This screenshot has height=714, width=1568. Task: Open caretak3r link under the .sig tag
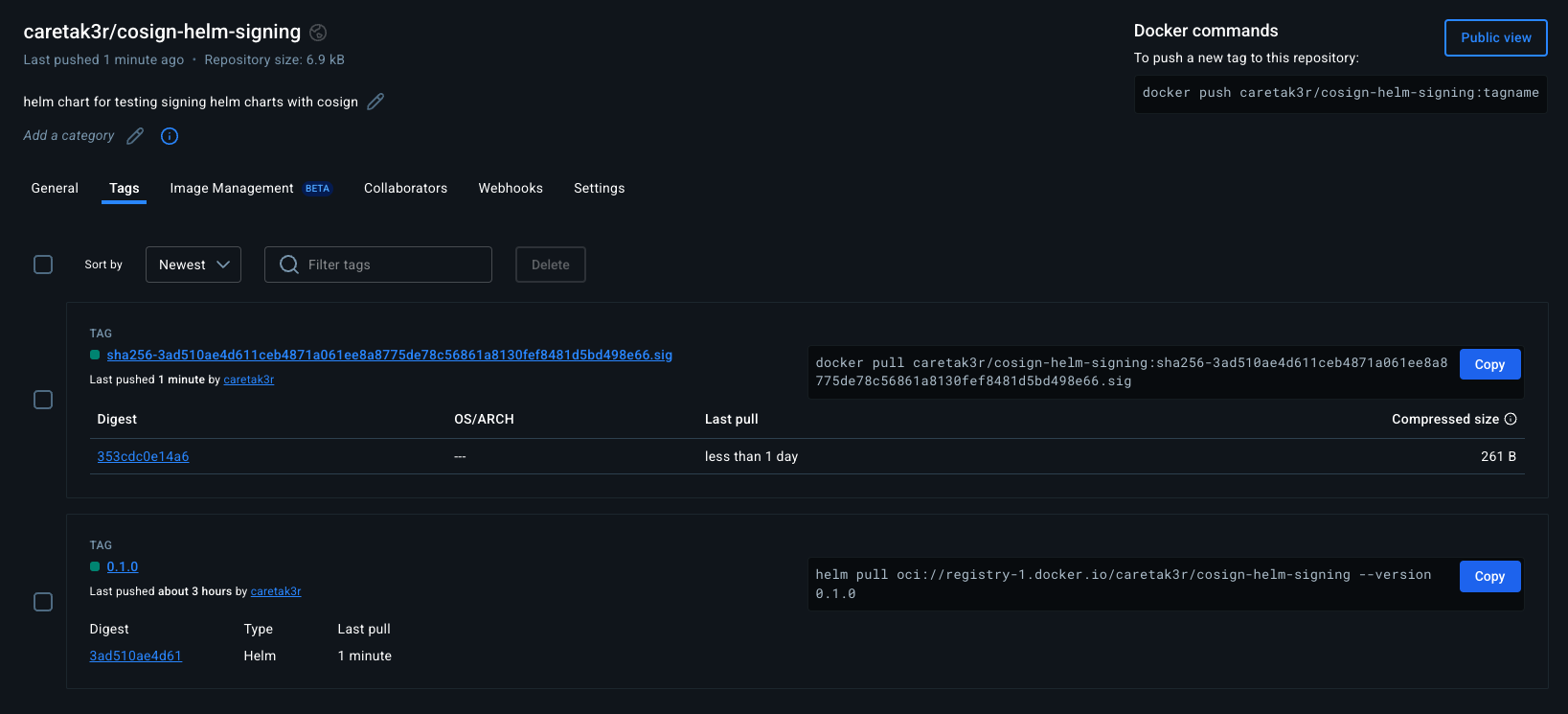point(249,380)
